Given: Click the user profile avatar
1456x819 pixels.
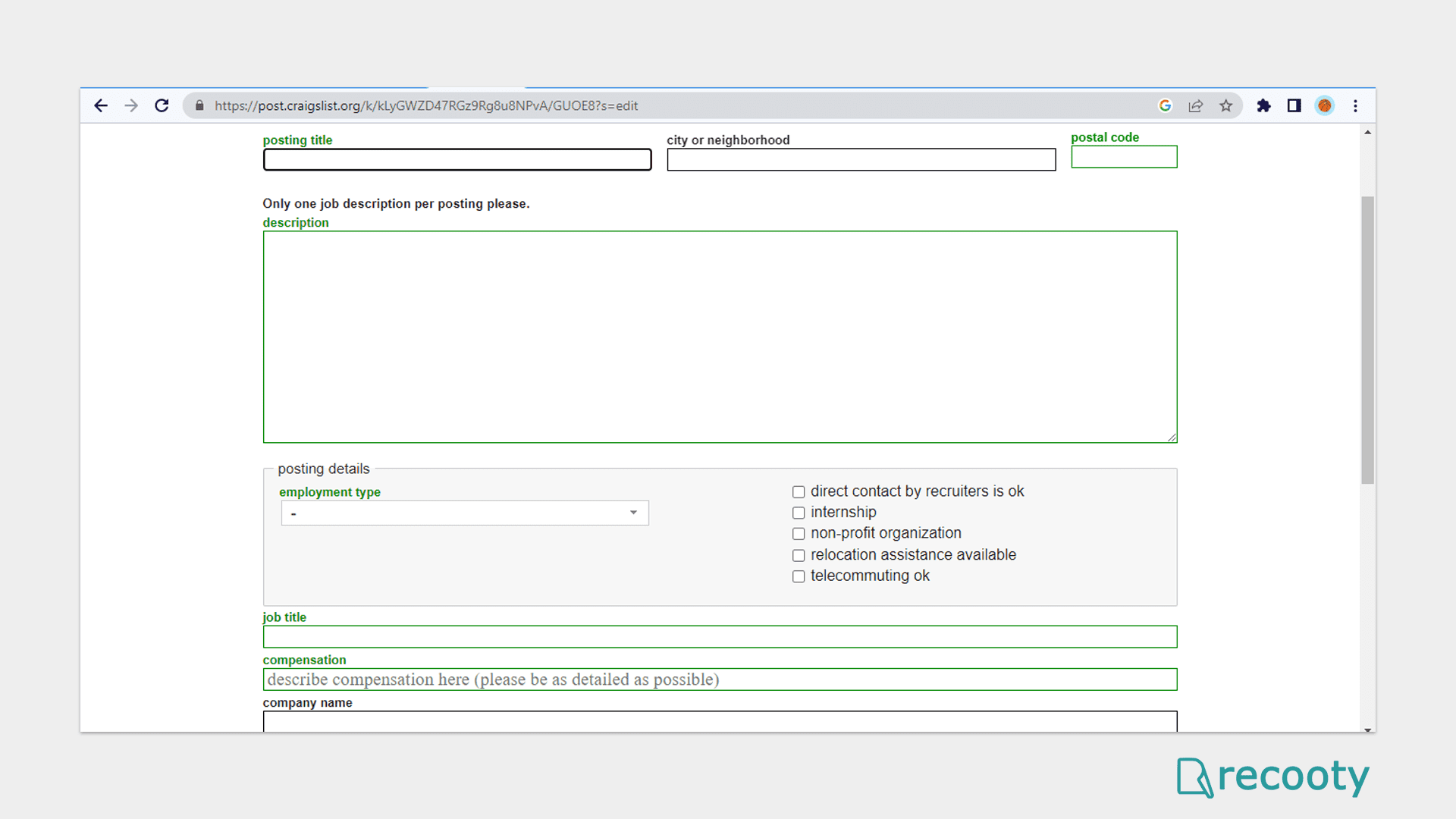Looking at the screenshot, I should [x=1325, y=105].
